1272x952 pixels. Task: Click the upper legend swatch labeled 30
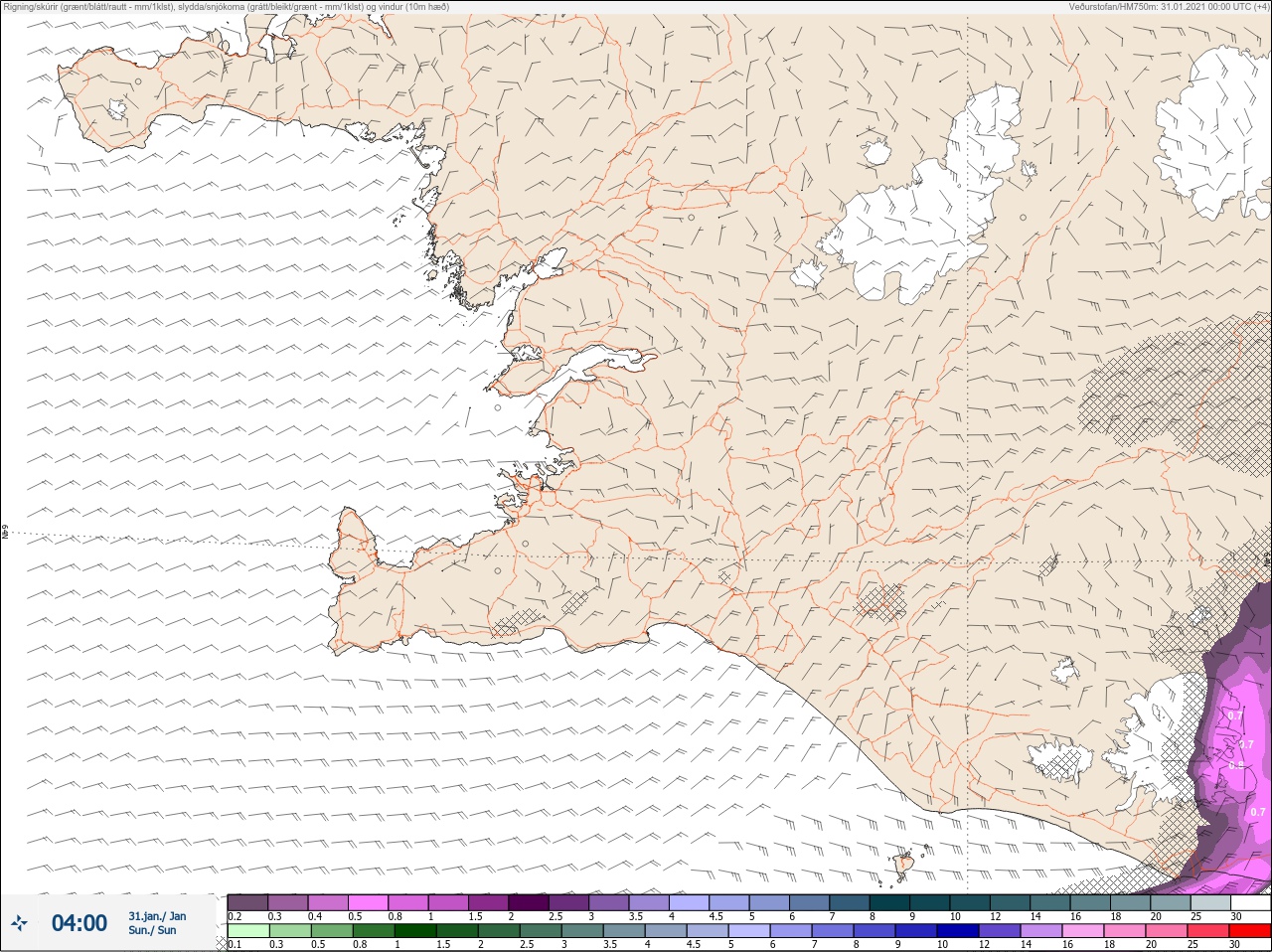pos(1251,902)
